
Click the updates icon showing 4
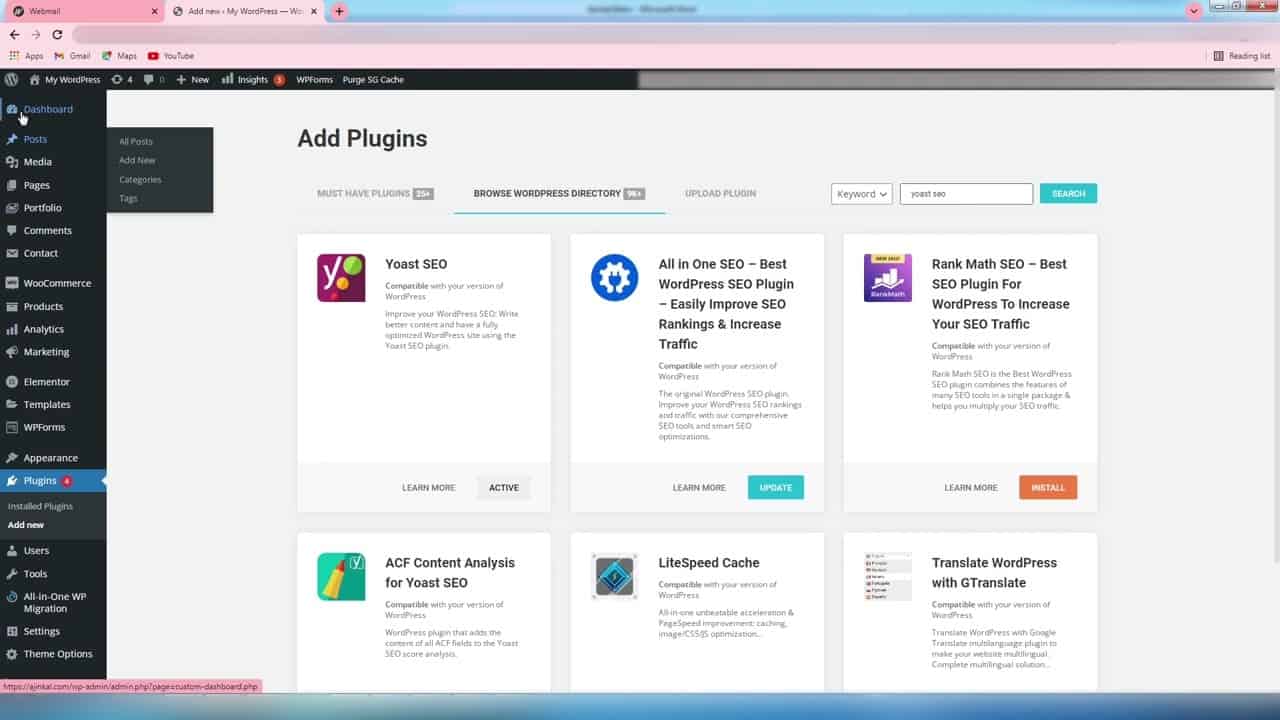[122, 79]
